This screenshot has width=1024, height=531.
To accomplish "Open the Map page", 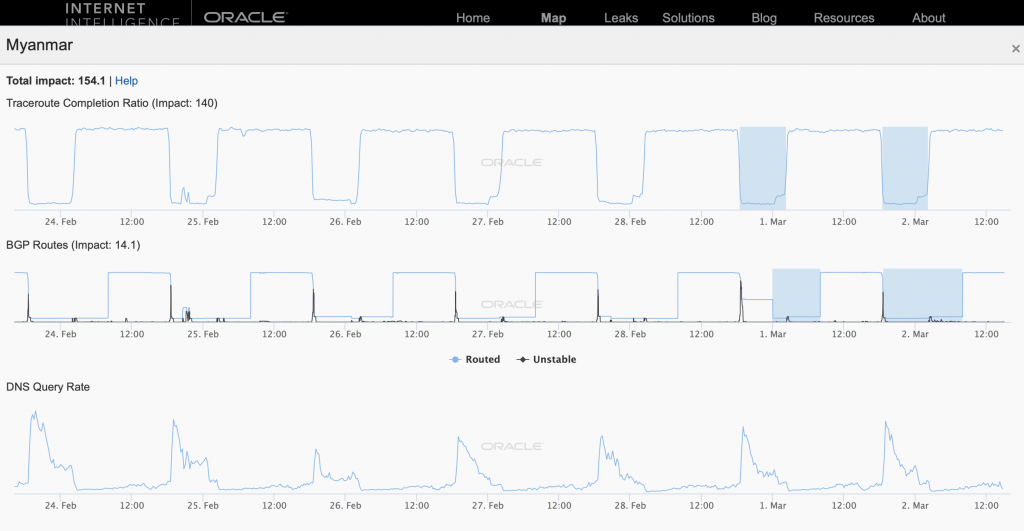I will (x=553, y=18).
